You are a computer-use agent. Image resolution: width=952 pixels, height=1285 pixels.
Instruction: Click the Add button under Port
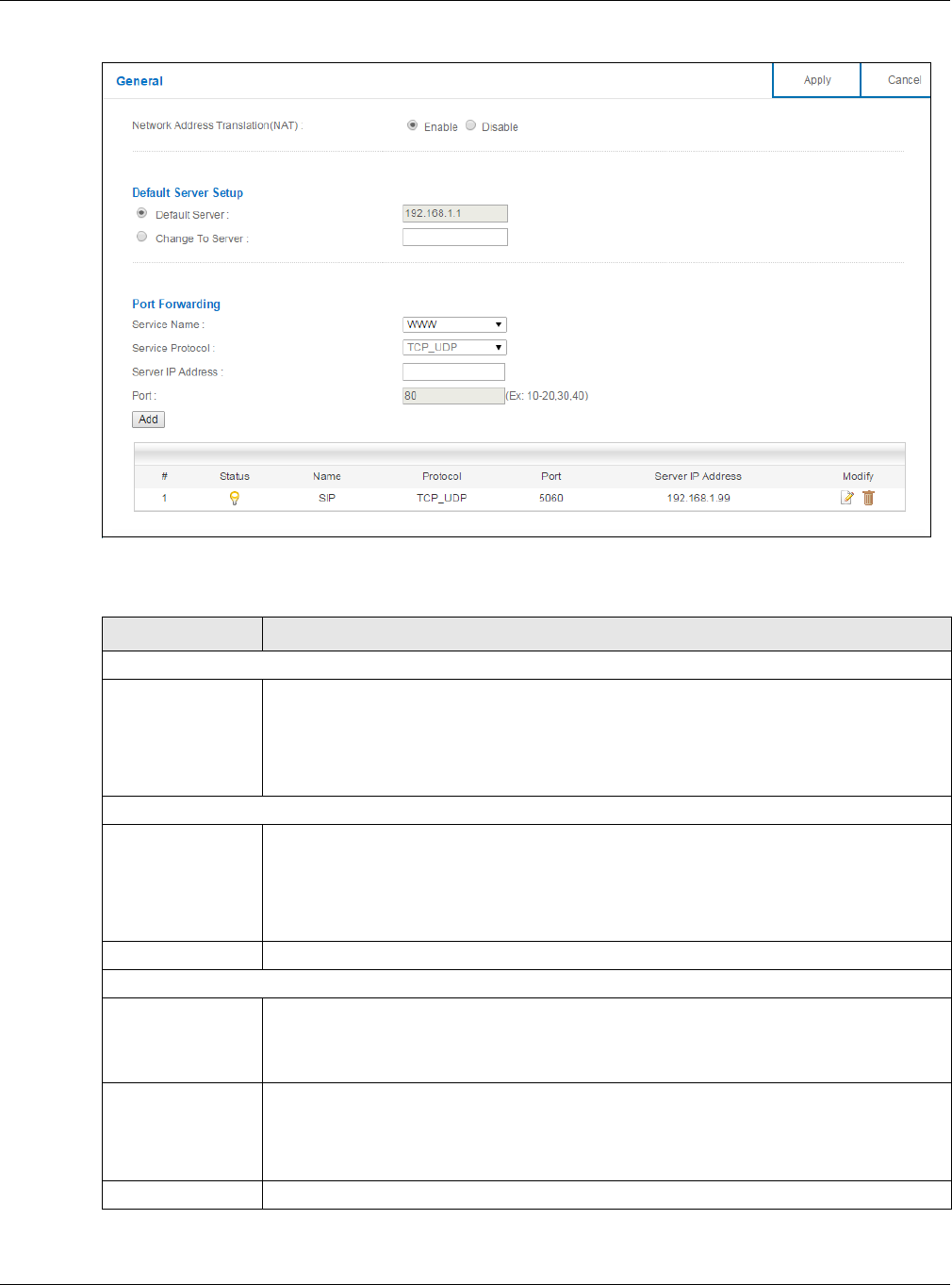148,420
